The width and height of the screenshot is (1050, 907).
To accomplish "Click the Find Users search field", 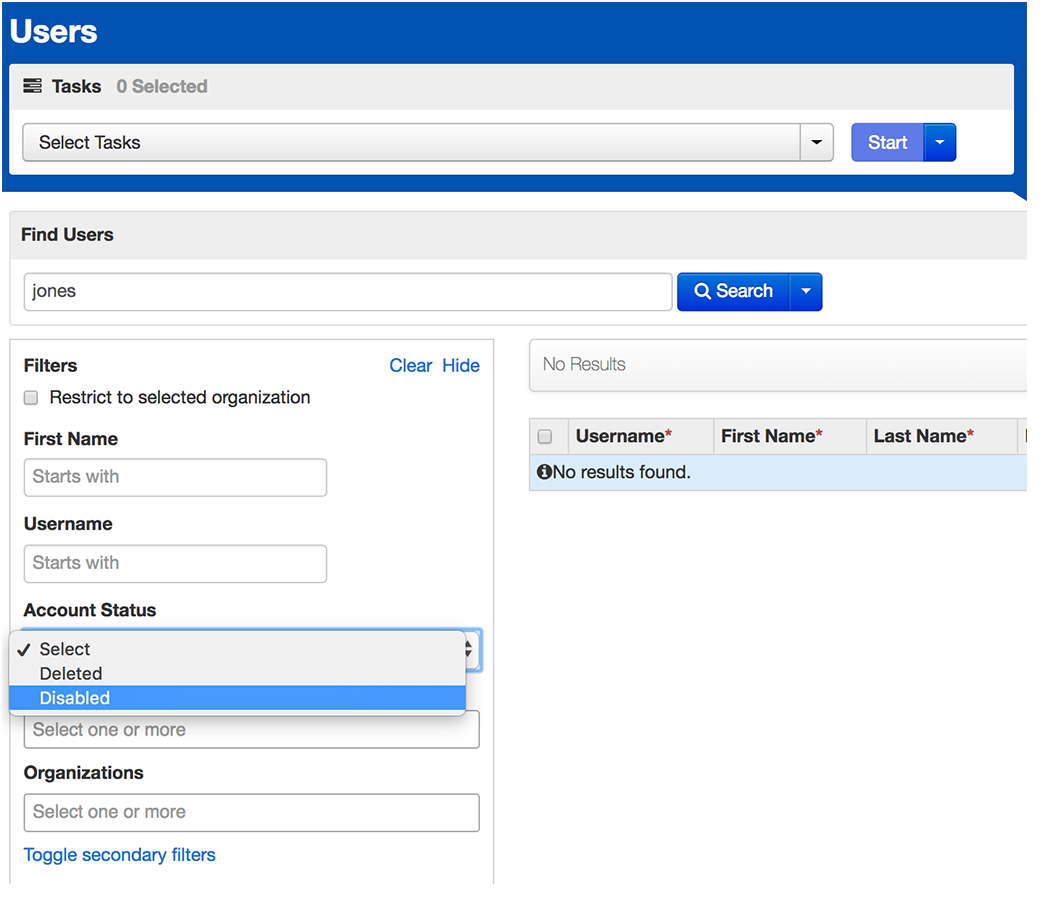I will 347,292.
